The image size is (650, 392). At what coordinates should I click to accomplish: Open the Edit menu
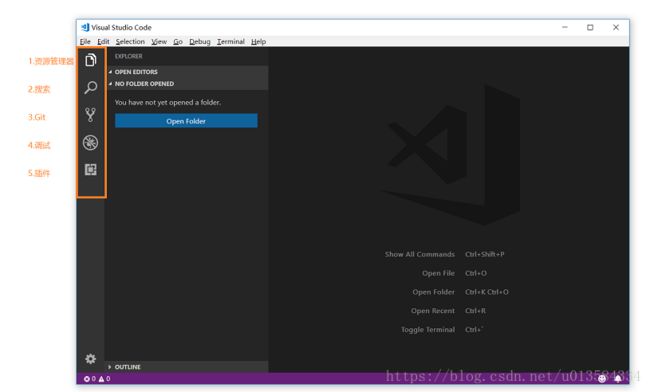pyautogui.click(x=103, y=41)
